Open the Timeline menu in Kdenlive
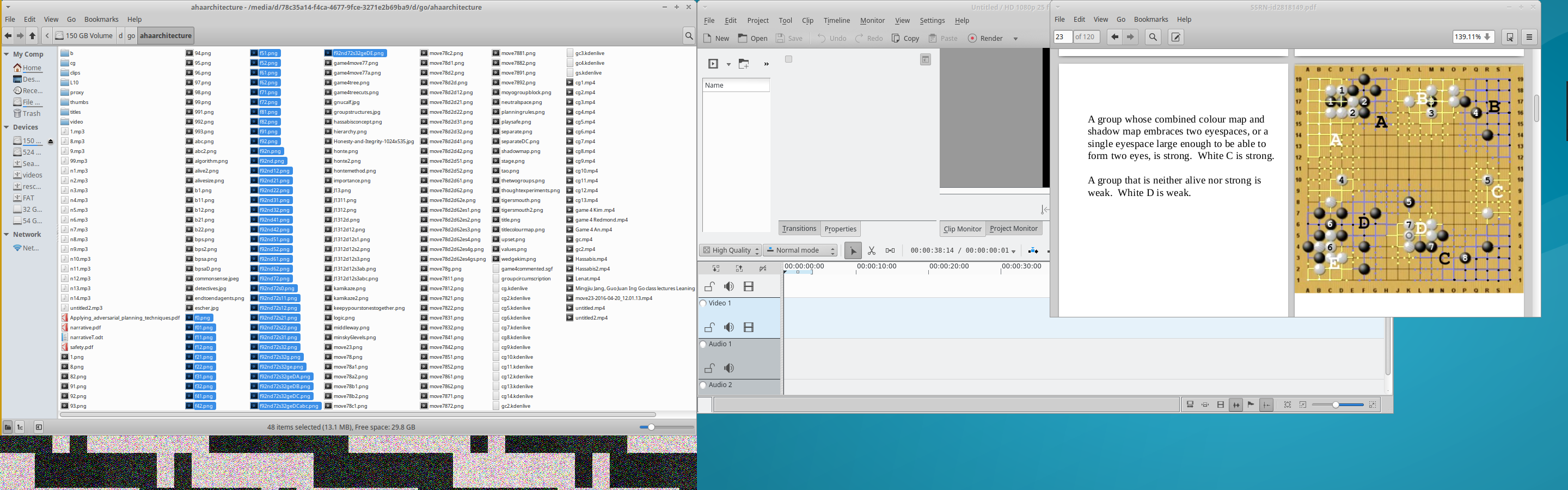Viewport: 1568px width, 490px height. coord(836,21)
